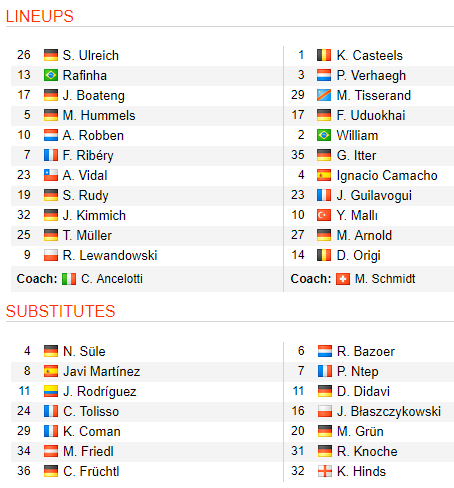Open player A. Robben
Image resolution: width=454 pixels, height=488 pixels.
tap(93, 136)
